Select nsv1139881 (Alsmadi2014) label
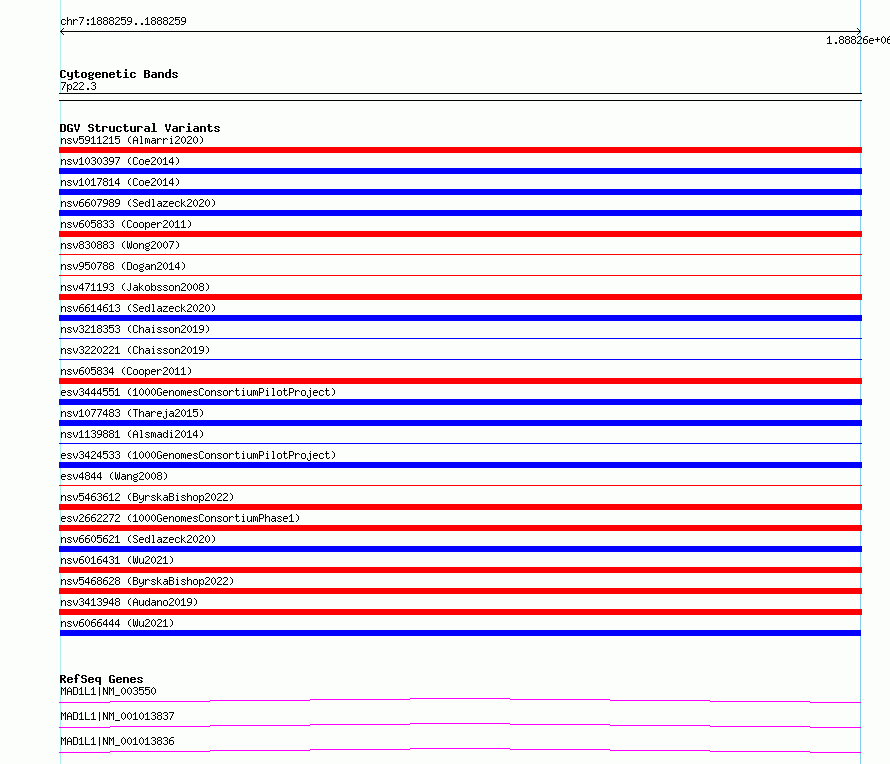Image resolution: width=890 pixels, height=764 pixels. [132, 434]
